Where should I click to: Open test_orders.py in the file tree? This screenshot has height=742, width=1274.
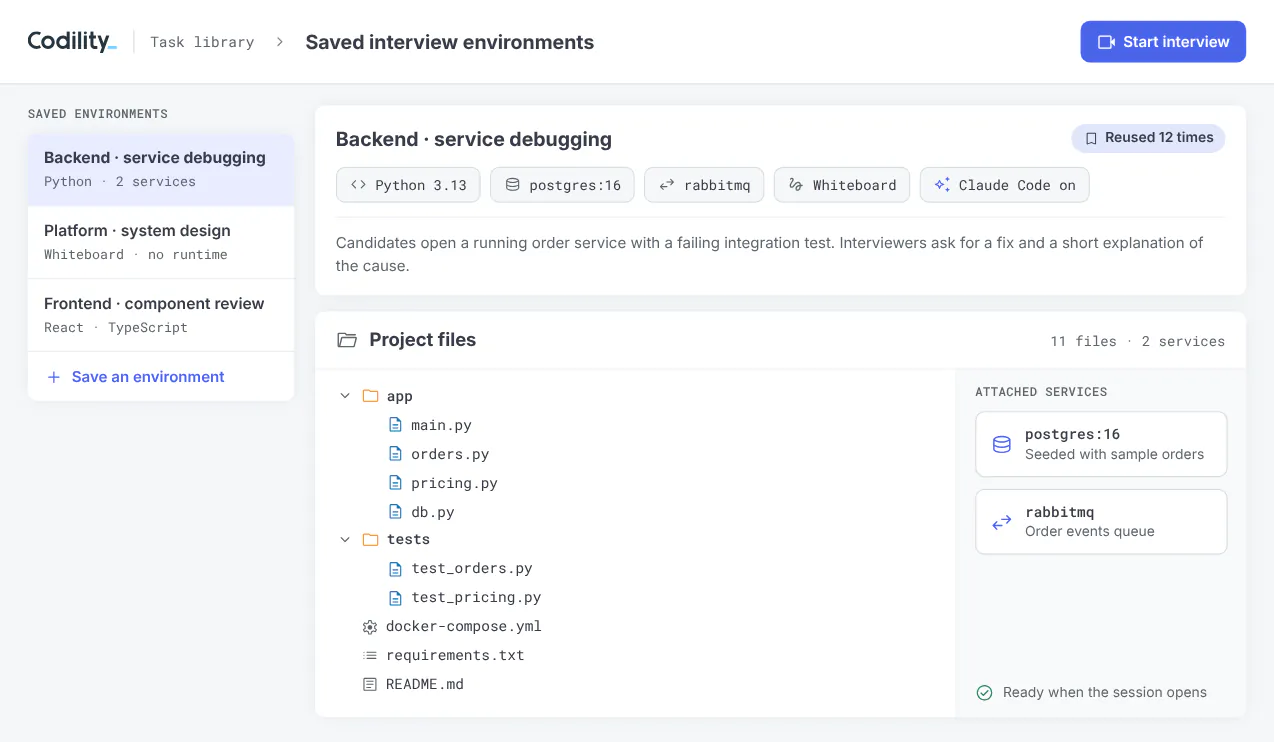[472, 568]
